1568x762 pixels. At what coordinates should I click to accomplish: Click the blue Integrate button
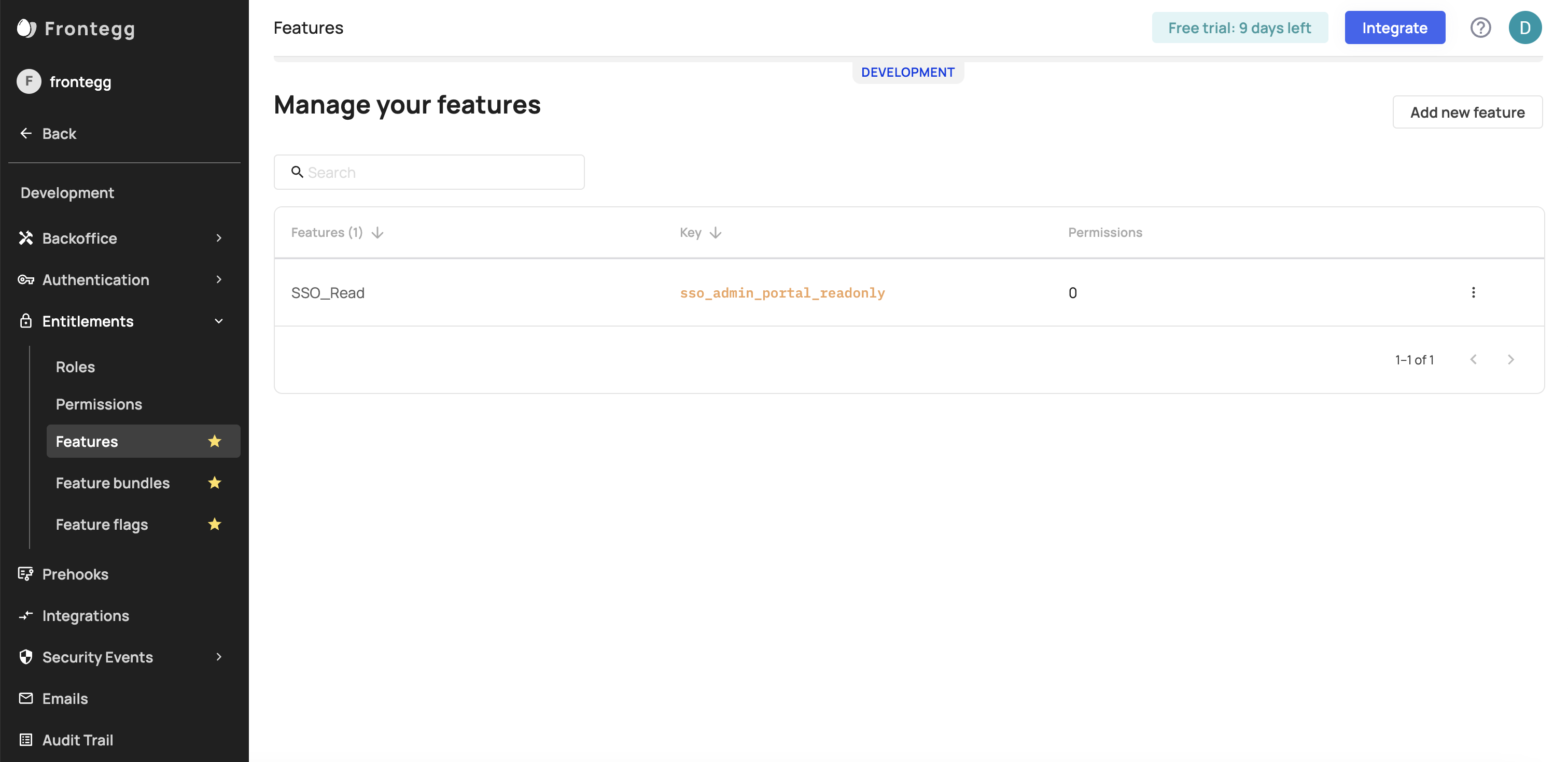(1394, 28)
